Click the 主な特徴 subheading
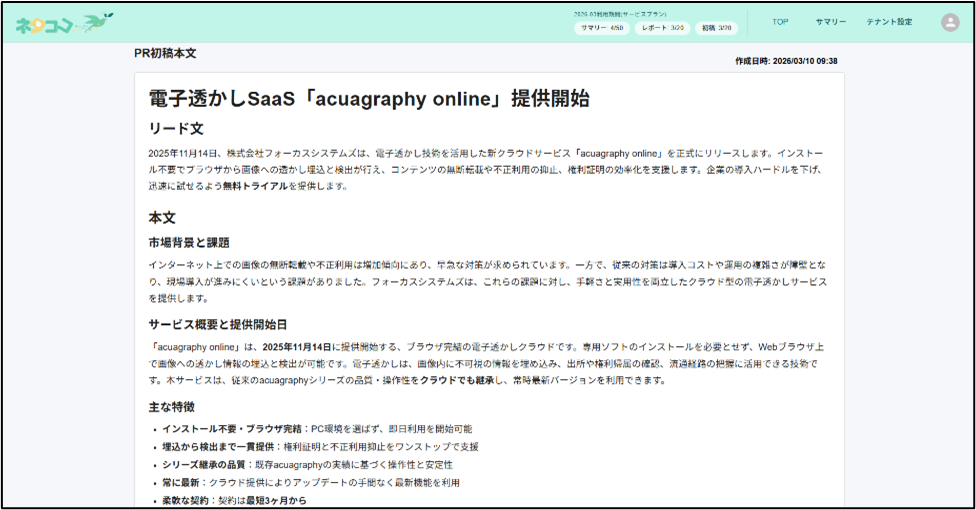Screen dimensions: 976x510 coord(172,407)
